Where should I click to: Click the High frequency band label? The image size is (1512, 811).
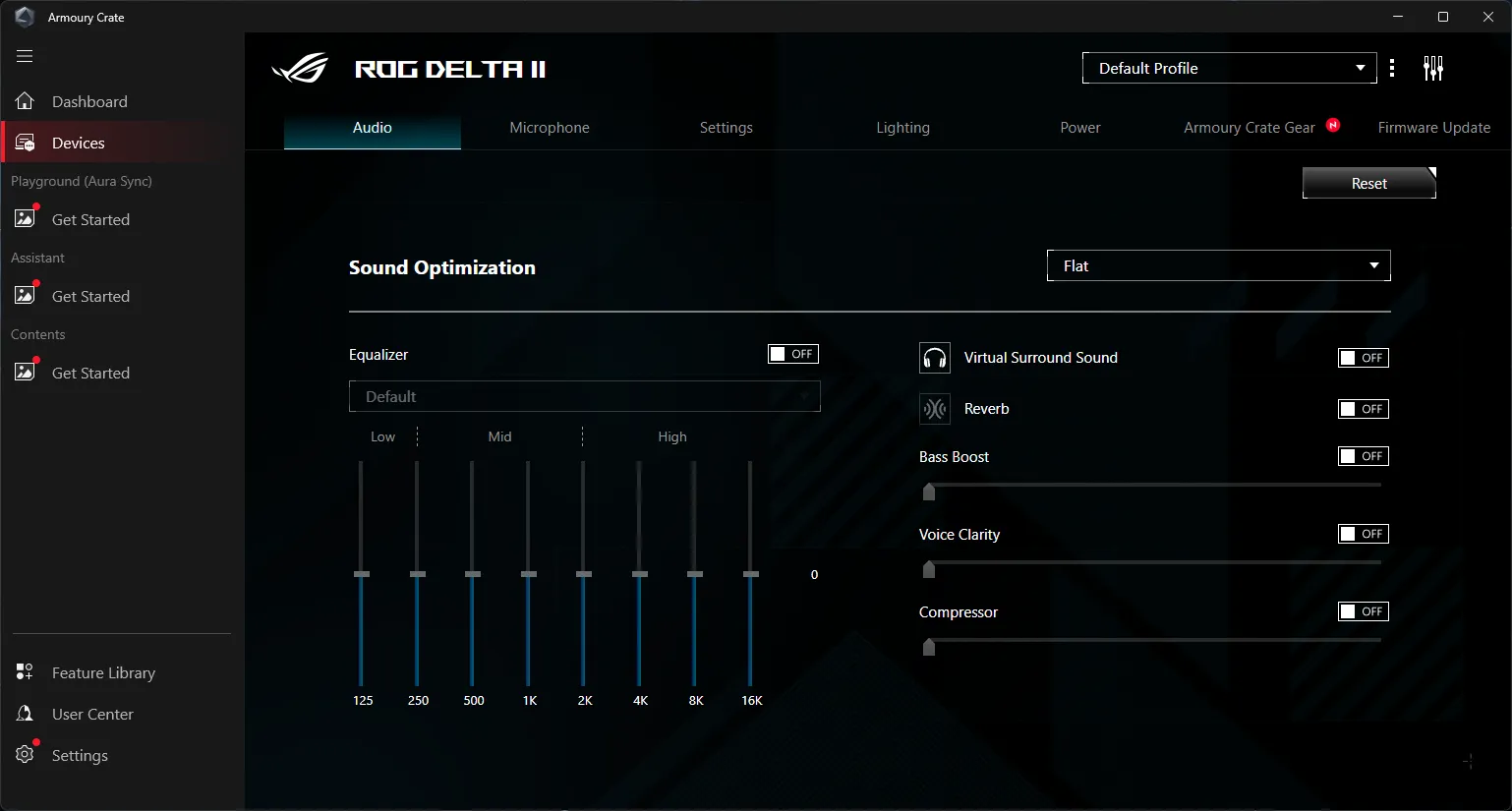click(672, 436)
